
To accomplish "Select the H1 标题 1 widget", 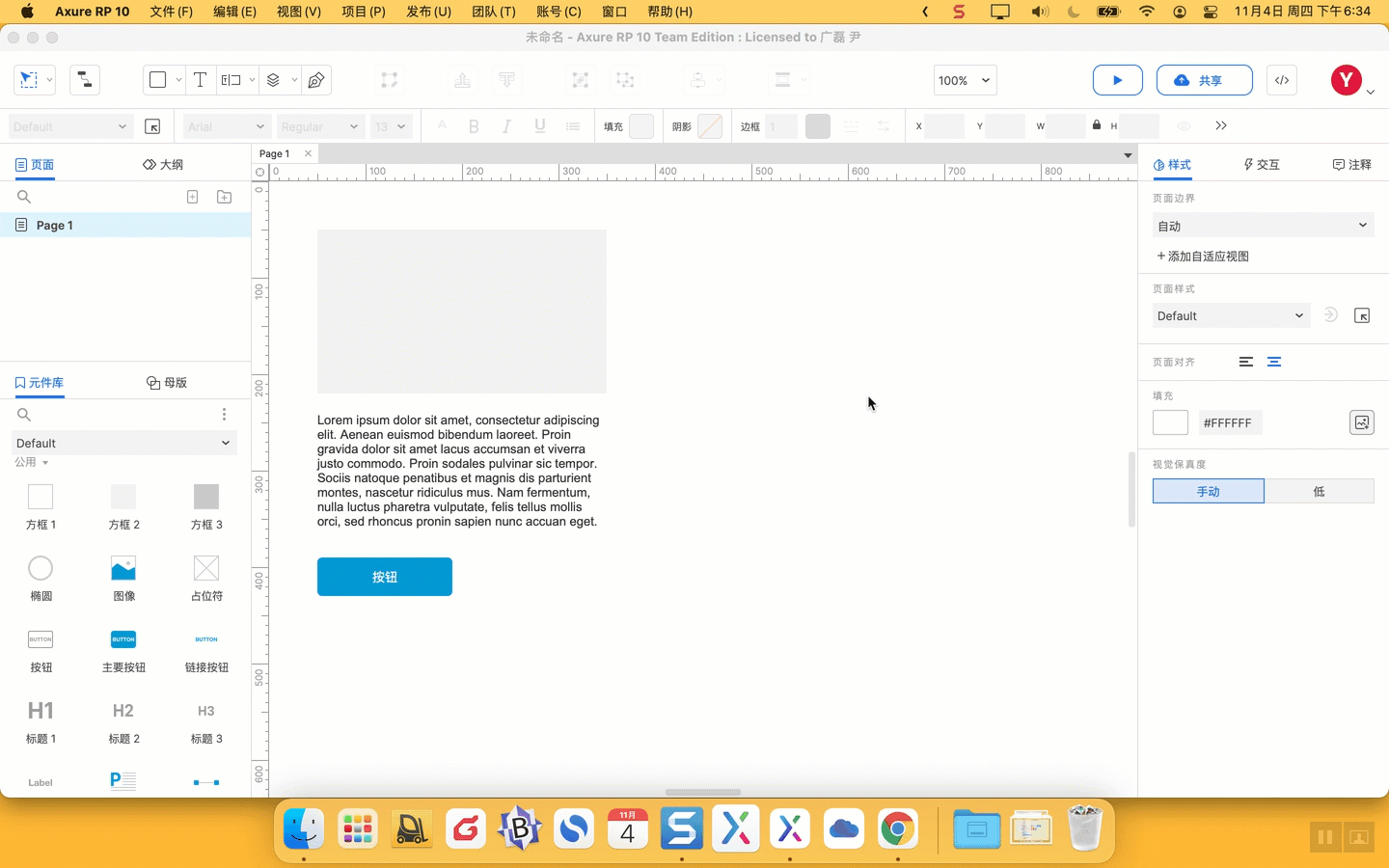I will coord(41,721).
